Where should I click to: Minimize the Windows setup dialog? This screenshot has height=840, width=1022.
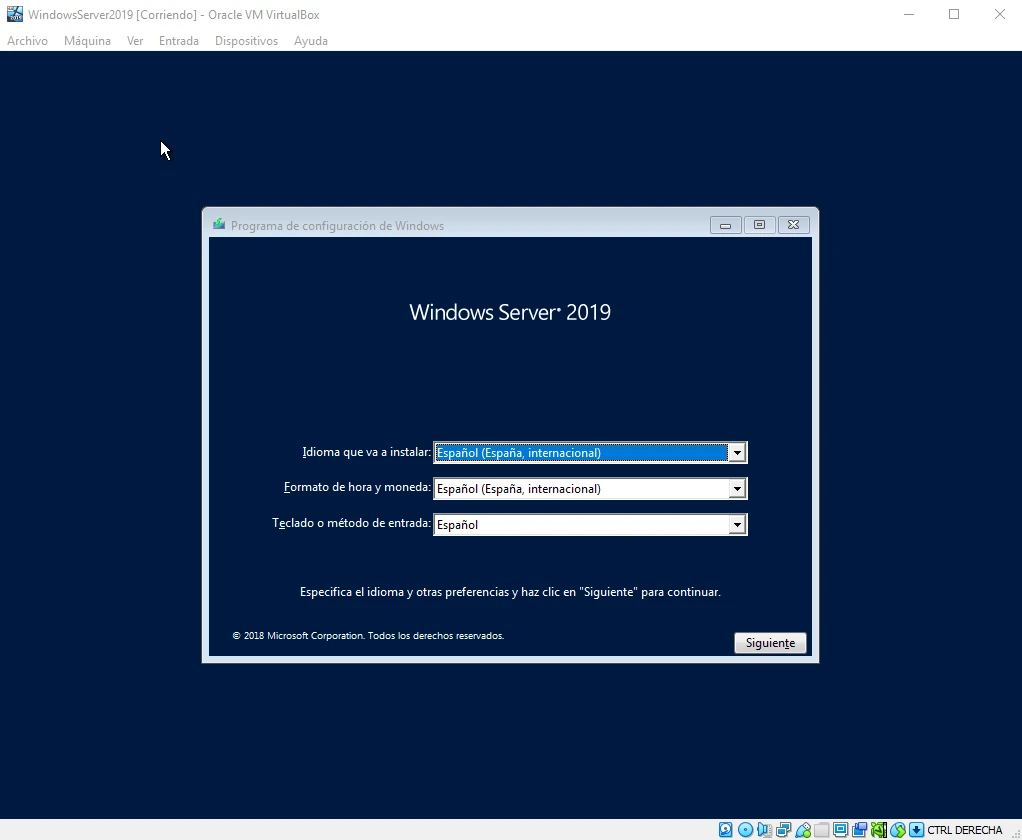tap(725, 225)
